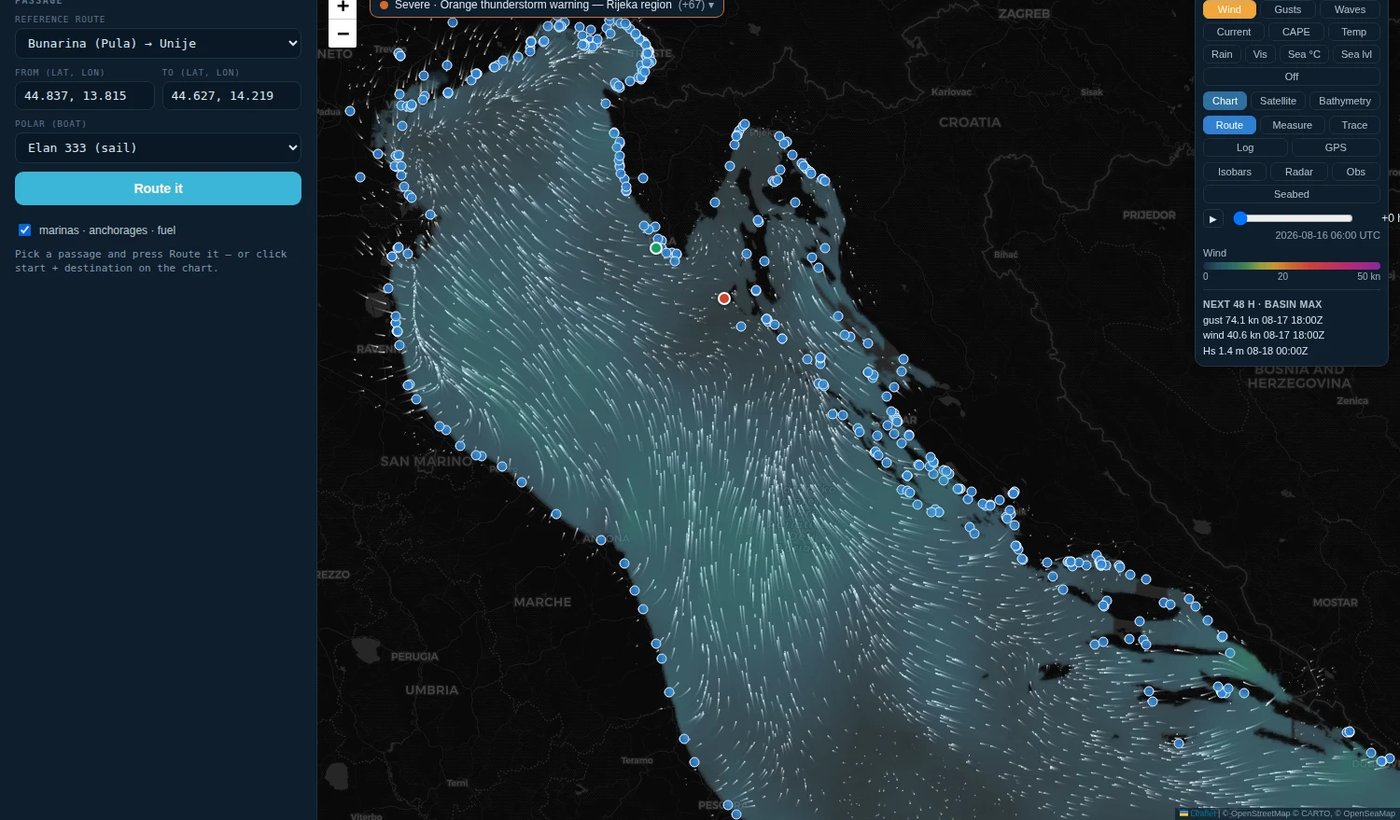This screenshot has width=1400, height=820.
Task: Select the Route tool
Action: [1229, 125]
